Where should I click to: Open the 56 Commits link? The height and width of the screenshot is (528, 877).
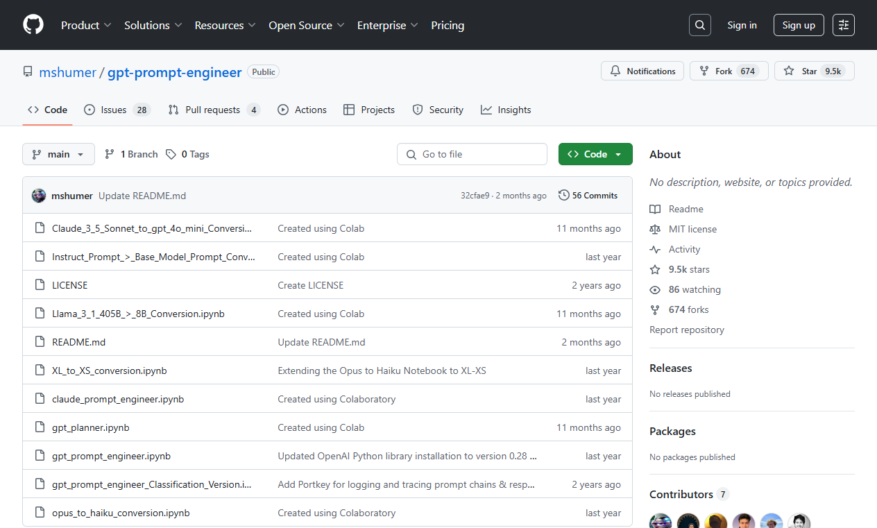(x=588, y=195)
